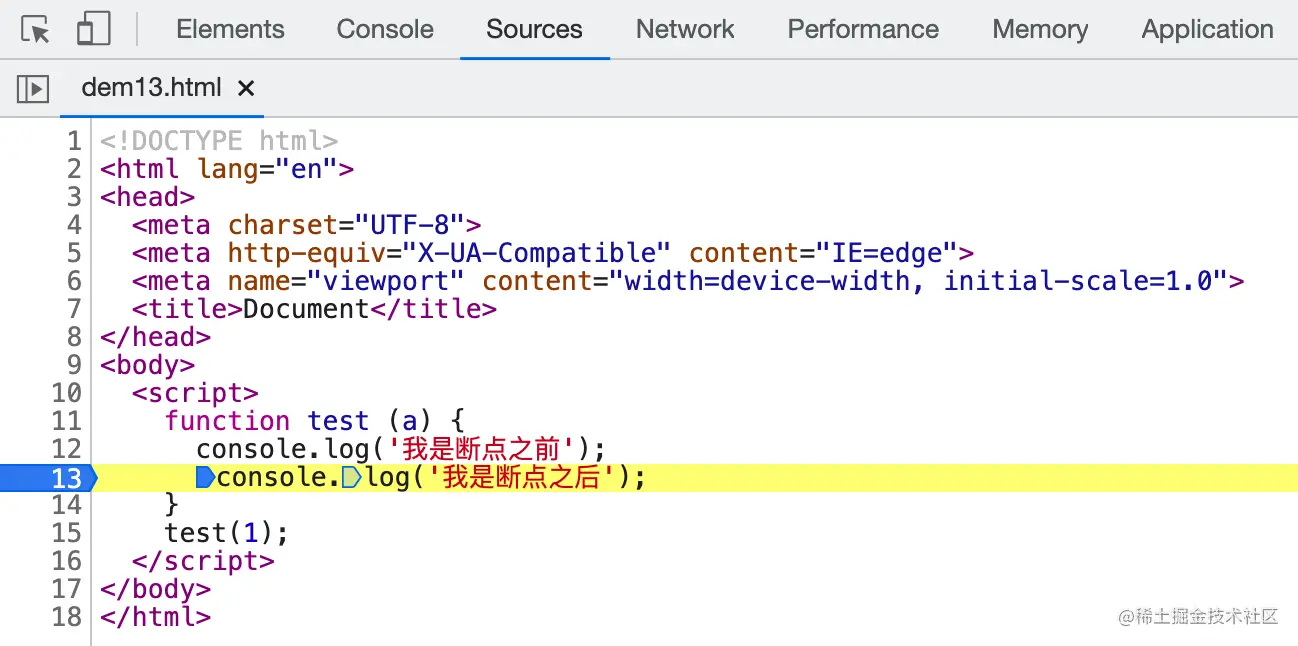The width and height of the screenshot is (1298, 646).
Task: Click the closing </script> tag on line 16
Action: [x=203, y=560]
